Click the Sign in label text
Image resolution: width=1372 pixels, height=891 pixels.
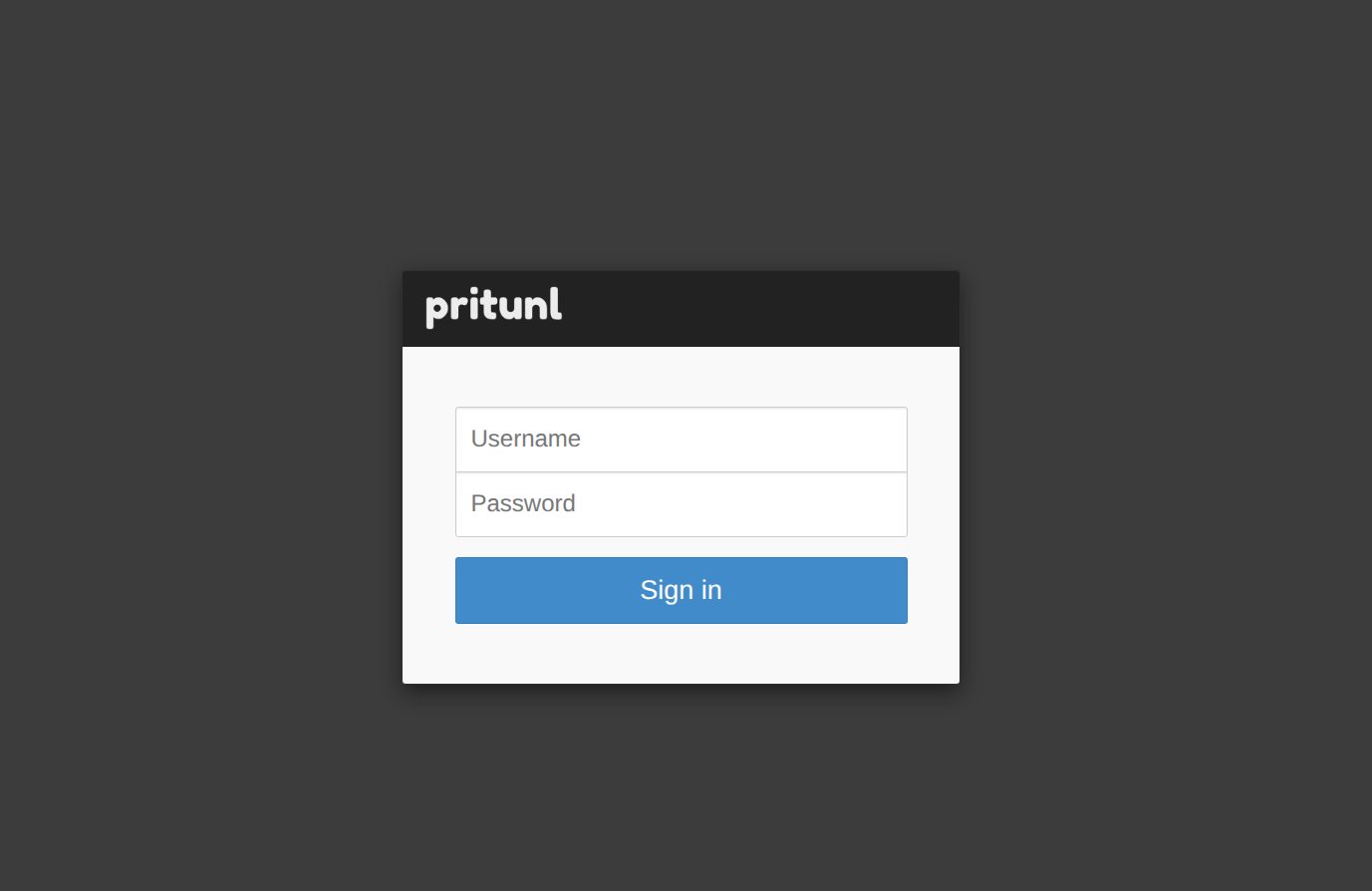coord(681,590)
